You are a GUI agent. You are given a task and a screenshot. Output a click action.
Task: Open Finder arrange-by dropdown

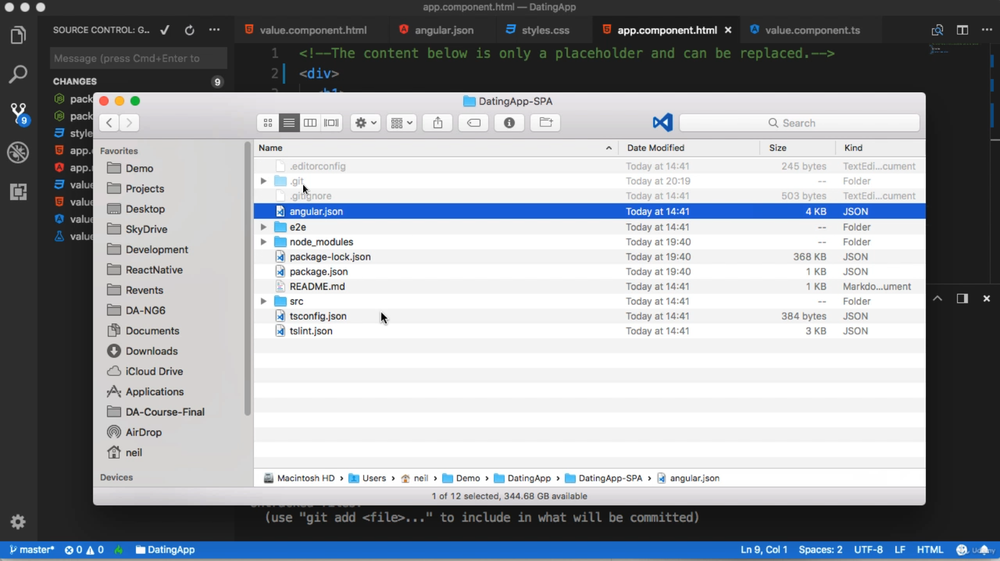coord(401,122)
